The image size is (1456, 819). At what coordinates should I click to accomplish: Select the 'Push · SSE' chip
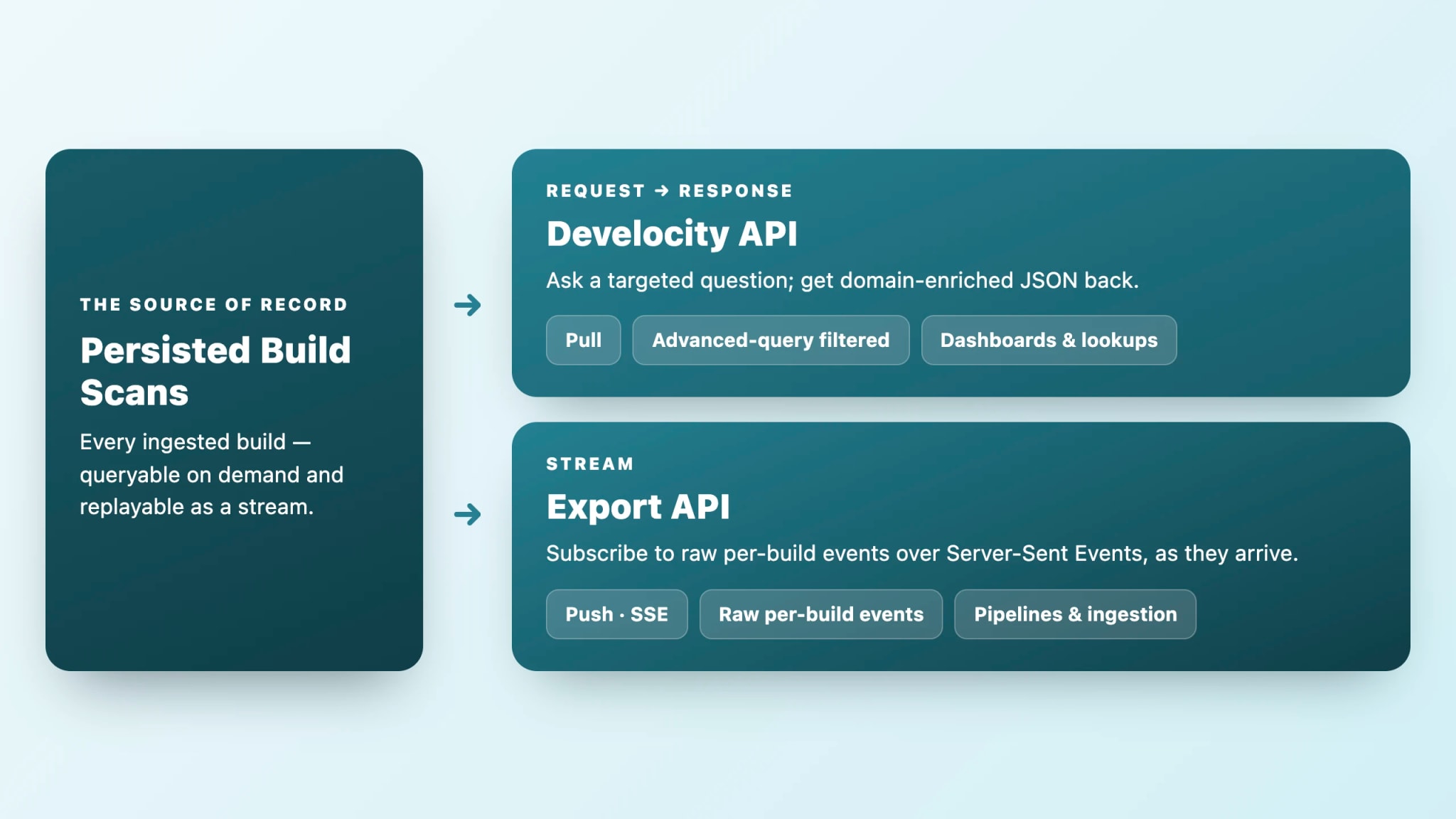(x=616, y=614)
